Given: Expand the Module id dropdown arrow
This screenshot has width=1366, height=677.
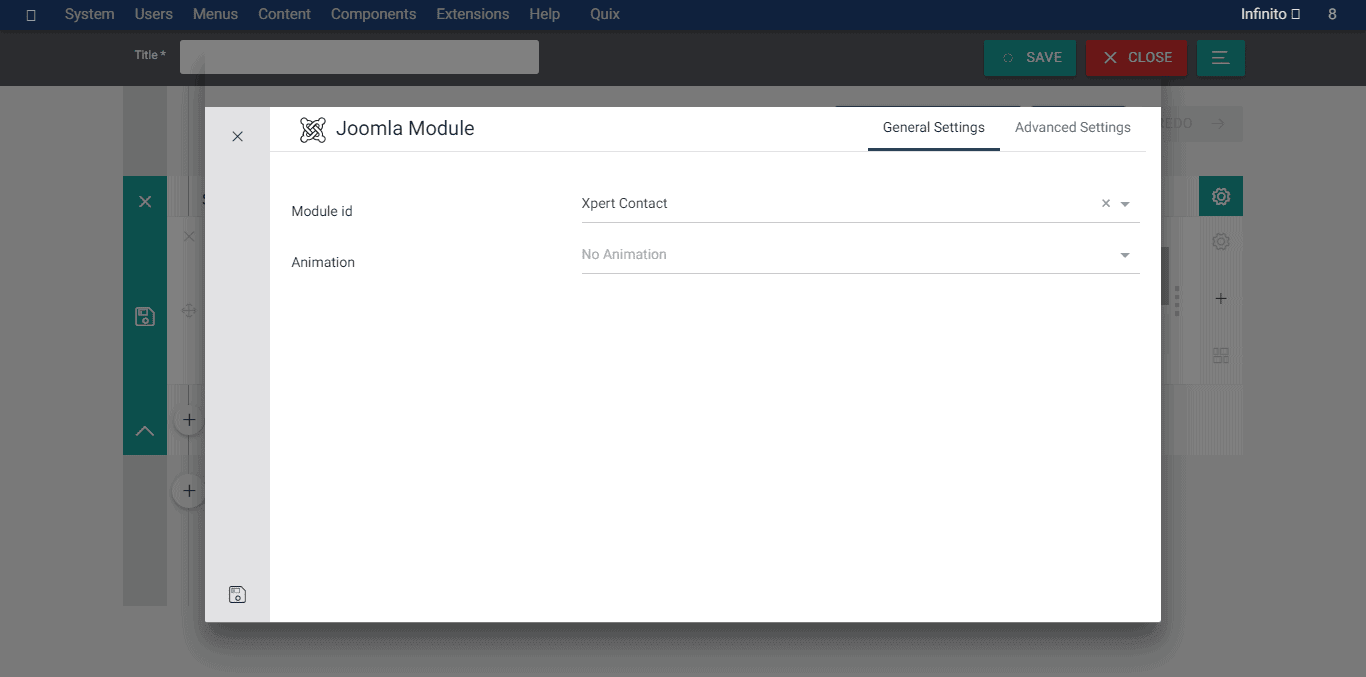Looking at the screenshot, I should [x=1125, y=204].
